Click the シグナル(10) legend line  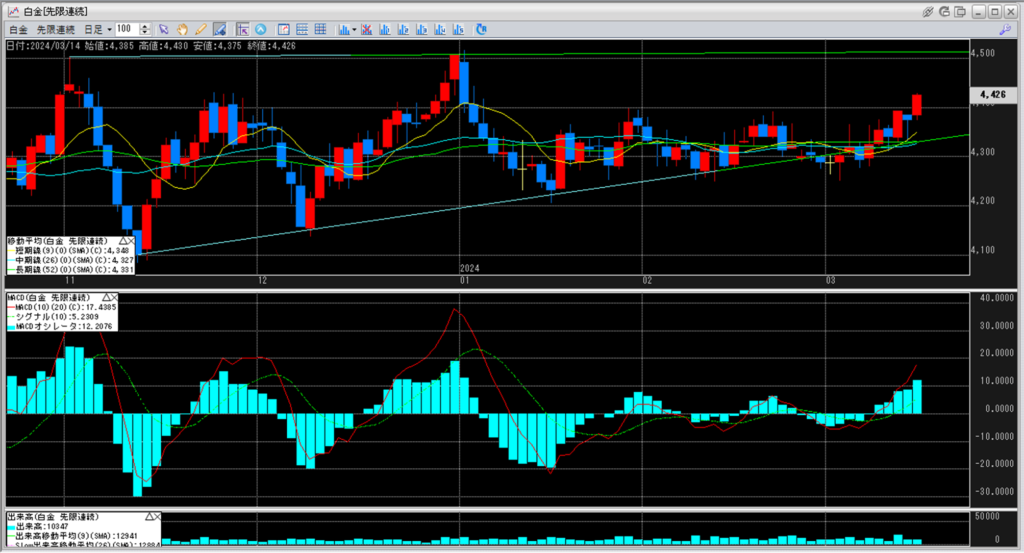[54, 317]
